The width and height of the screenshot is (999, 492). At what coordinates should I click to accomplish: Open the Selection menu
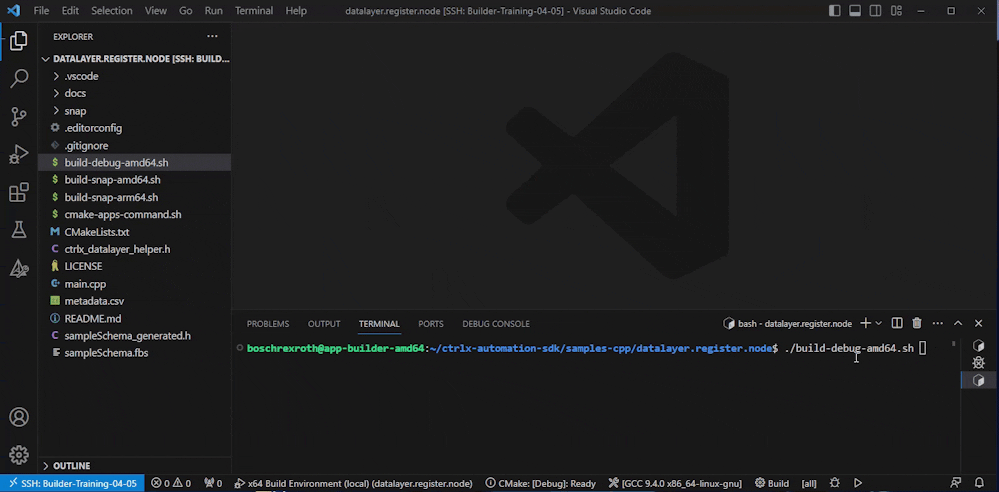point(111,11)
